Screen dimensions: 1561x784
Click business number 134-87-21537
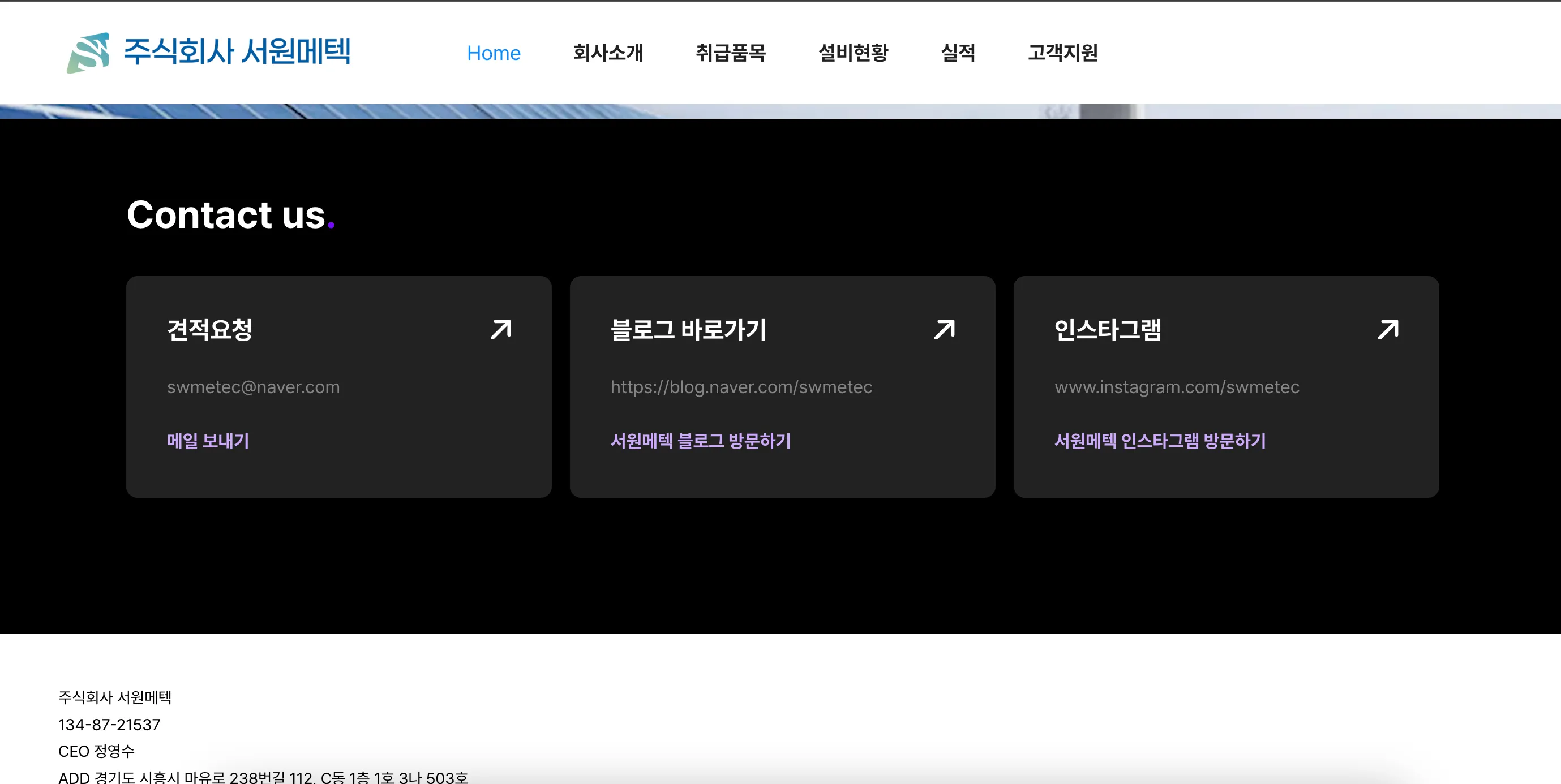tap(109, 725)
